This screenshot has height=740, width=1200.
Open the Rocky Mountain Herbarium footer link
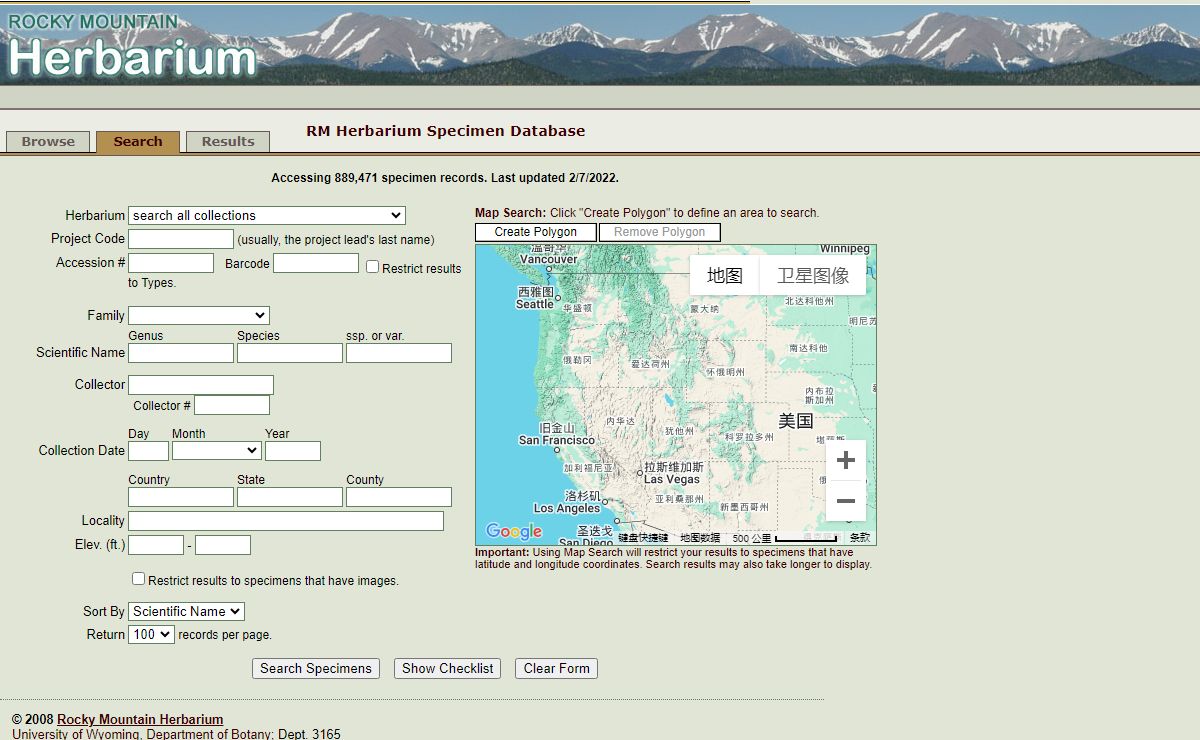coord(140,719)
